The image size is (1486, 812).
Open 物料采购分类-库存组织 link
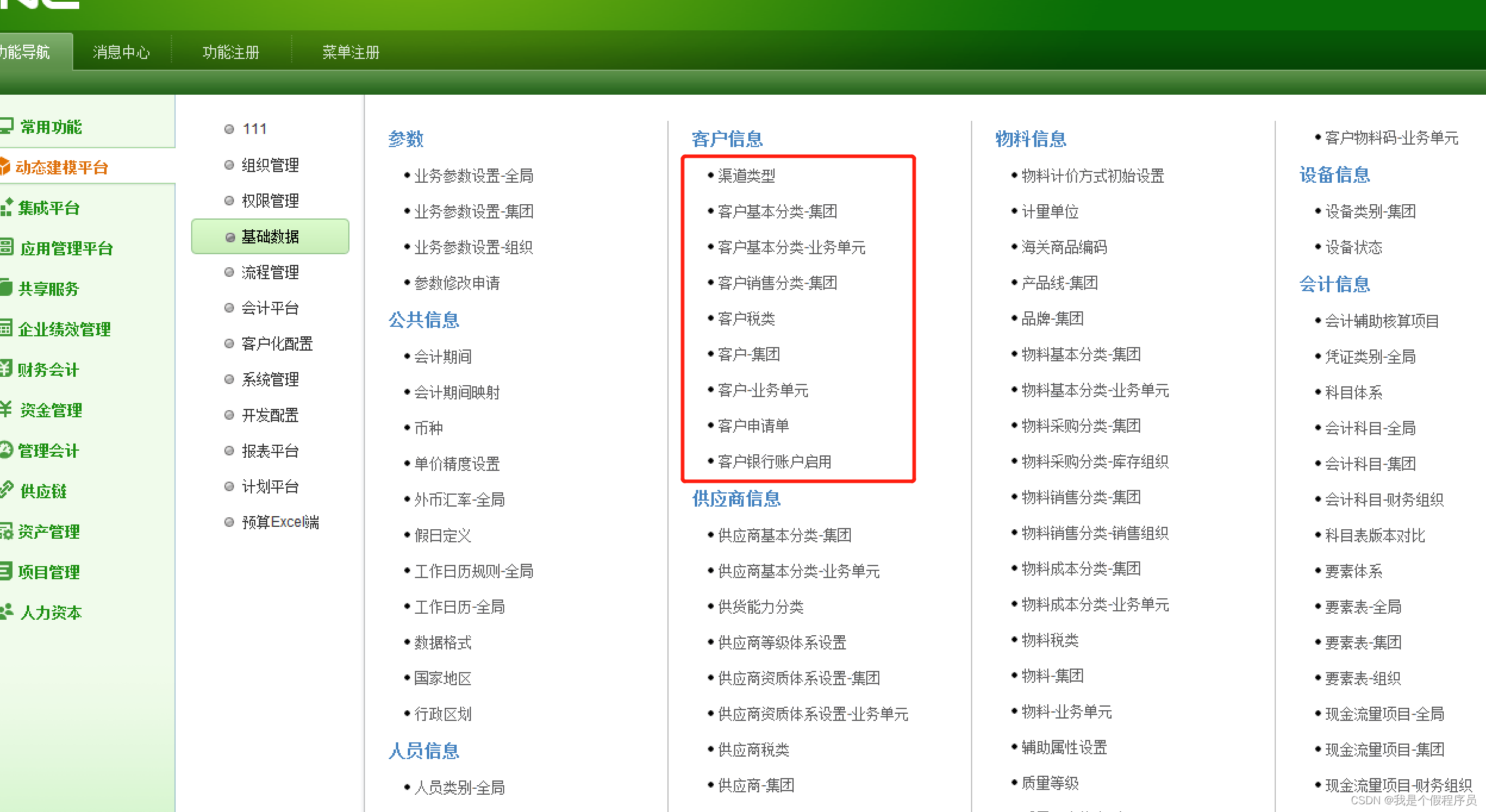coord(1095,461)
